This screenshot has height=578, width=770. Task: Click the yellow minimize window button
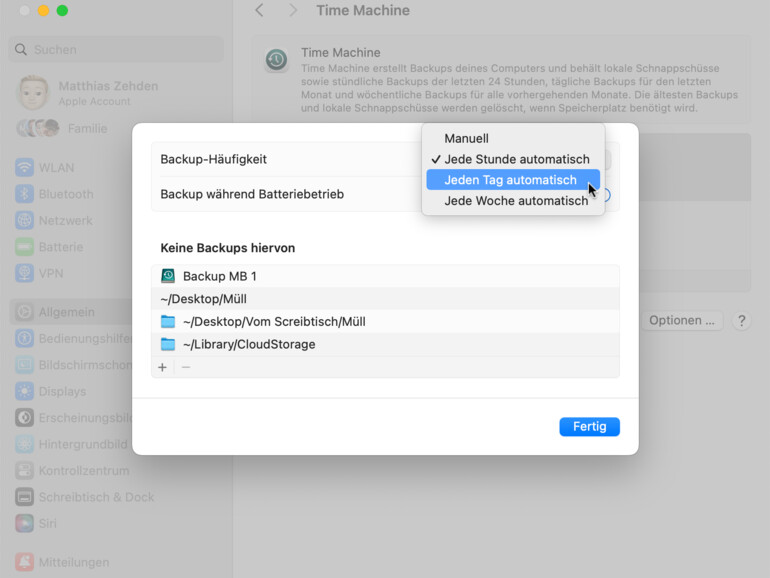[44, 10]
